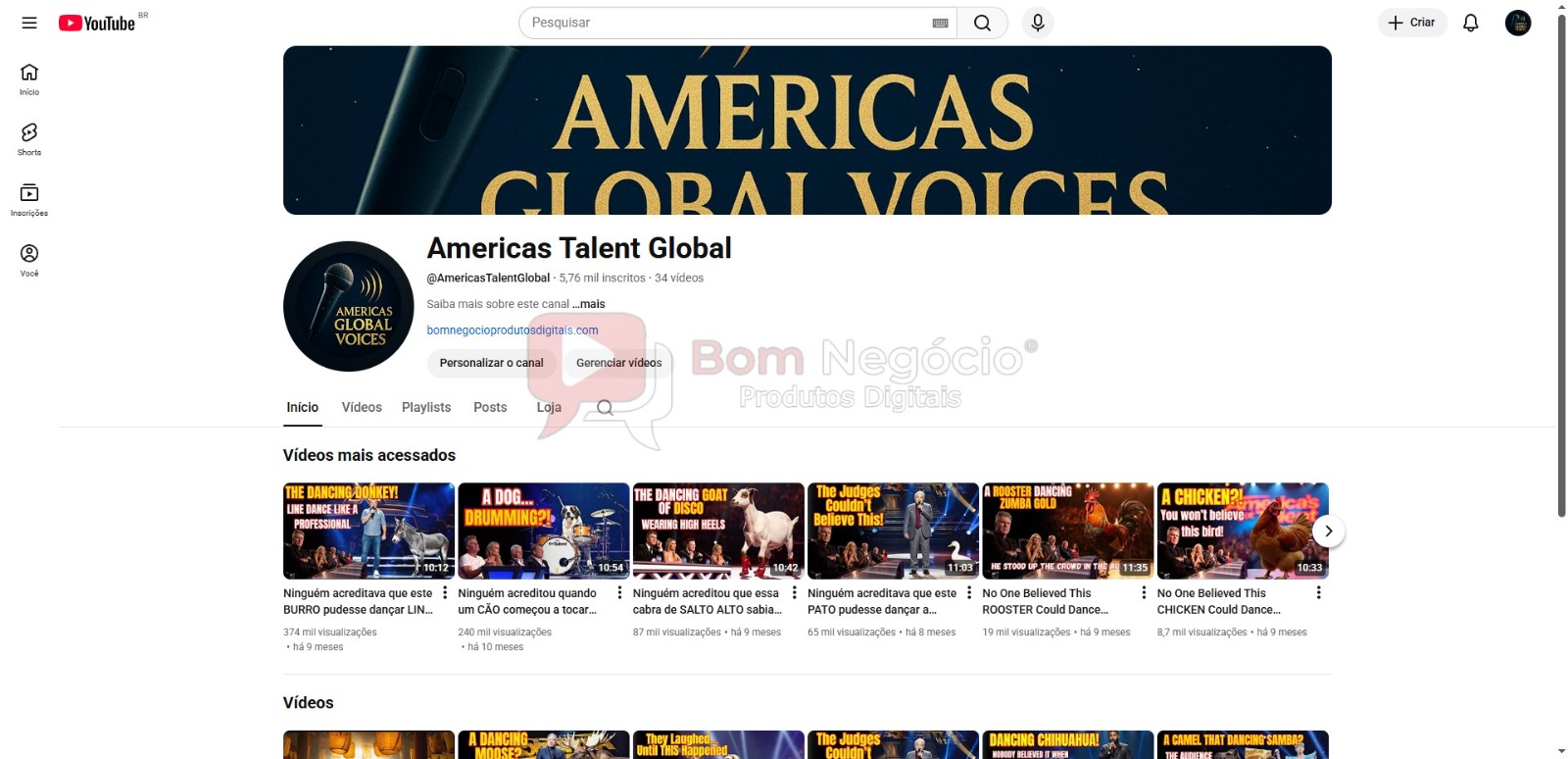This screenshot has width=1568, height=759.
Task: Click the Pesquisar search field
Action: (x=725, y=23)
